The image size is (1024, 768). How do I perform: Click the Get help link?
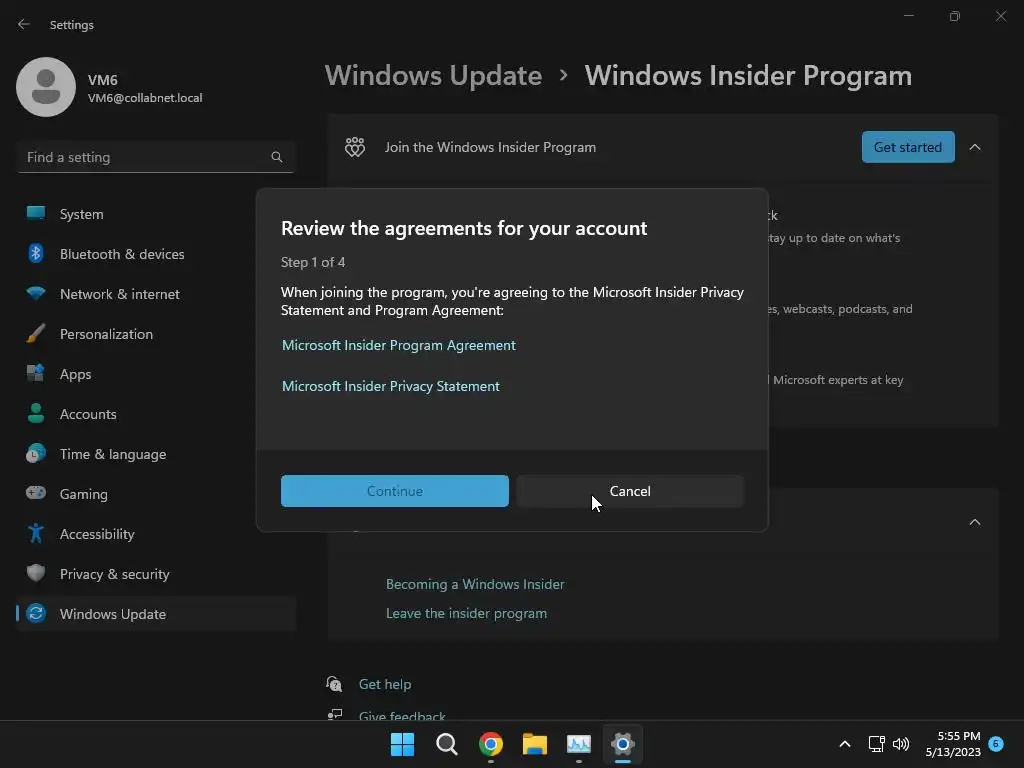[385, 684]
